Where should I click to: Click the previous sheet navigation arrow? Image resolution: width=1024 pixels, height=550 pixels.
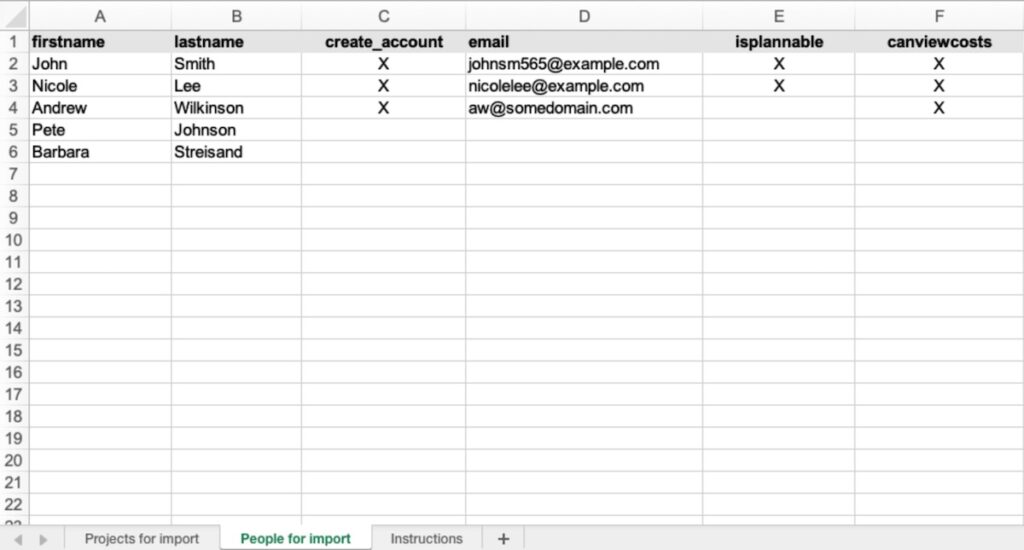18,539
